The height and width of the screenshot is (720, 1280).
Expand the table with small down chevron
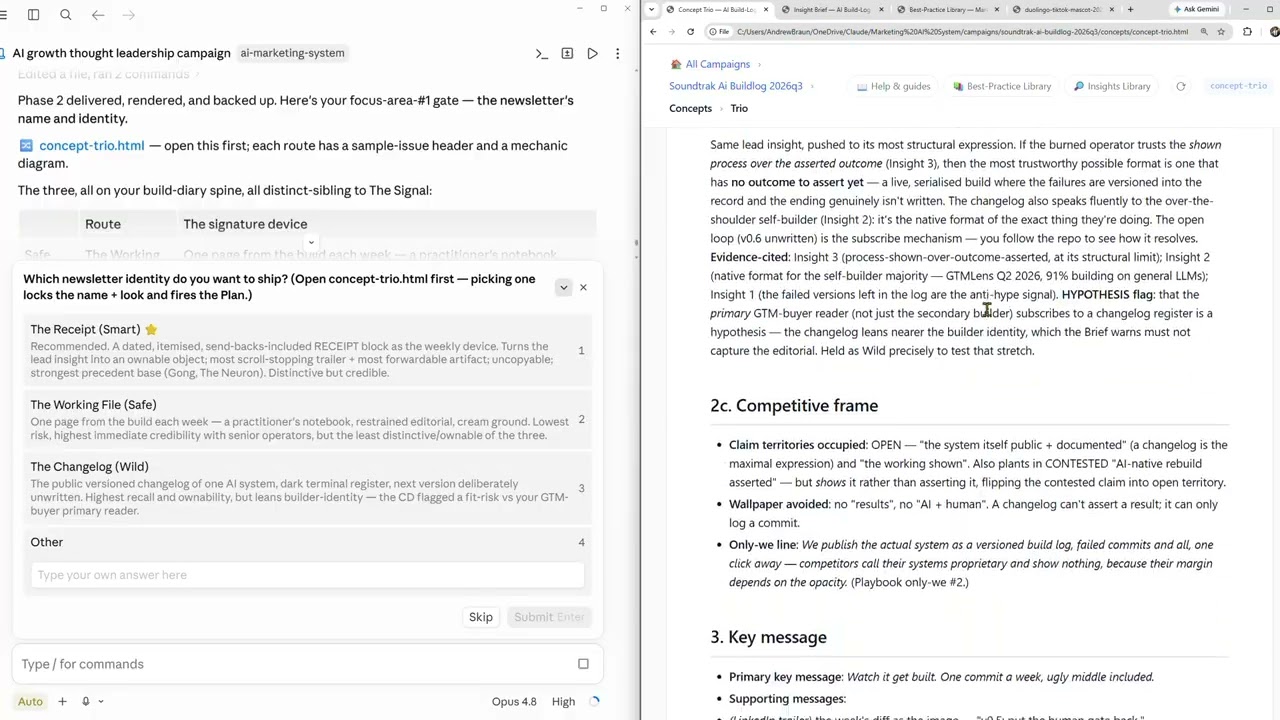coord(311,242)
